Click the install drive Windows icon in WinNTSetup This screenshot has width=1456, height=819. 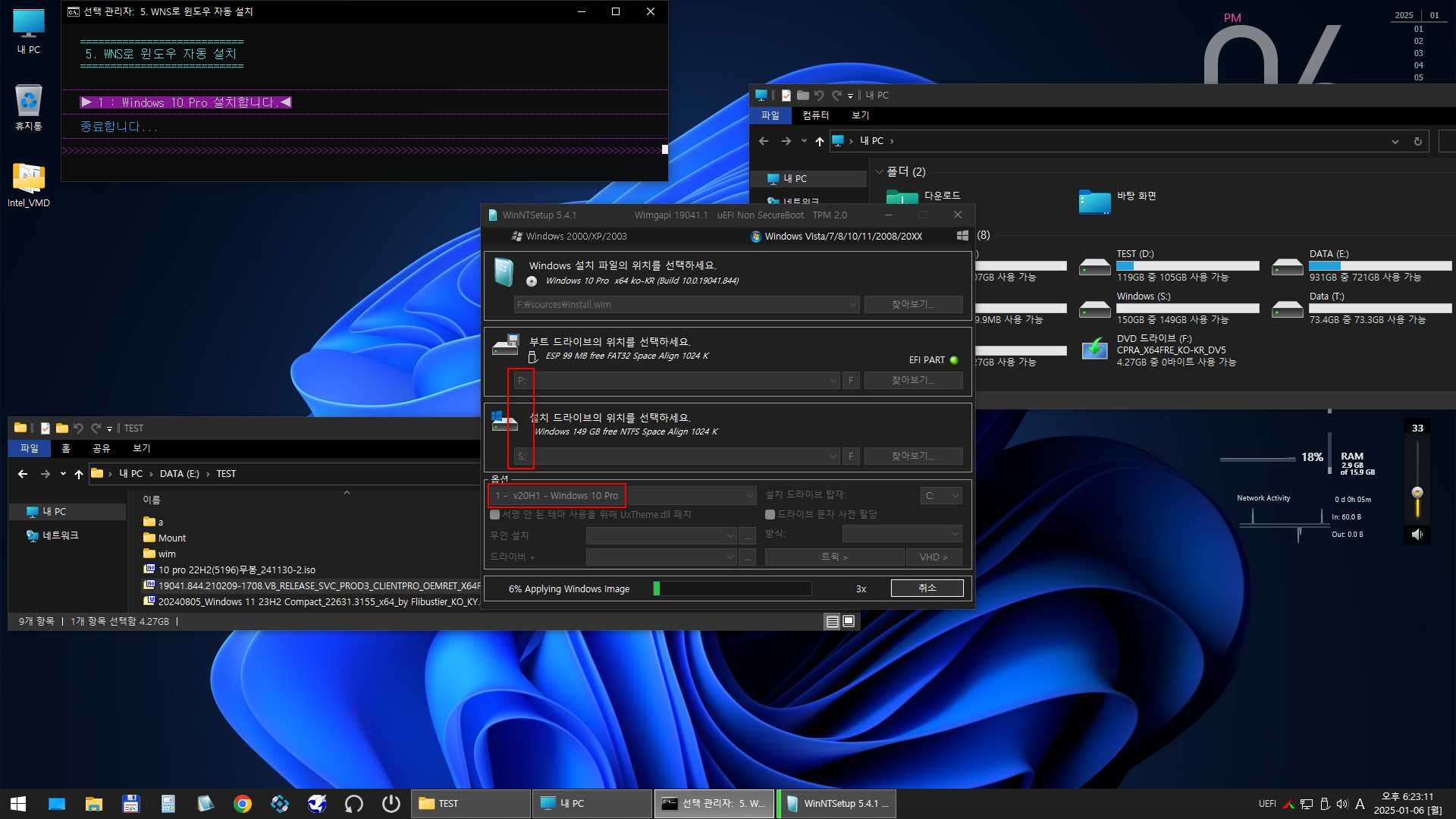click(504, 421)
